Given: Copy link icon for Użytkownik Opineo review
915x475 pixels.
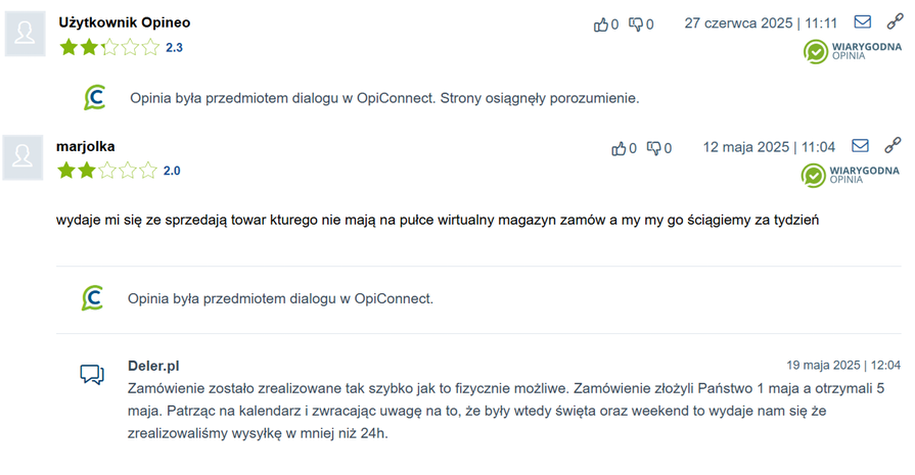Looking at the screenshot, I should click(893, 21).
